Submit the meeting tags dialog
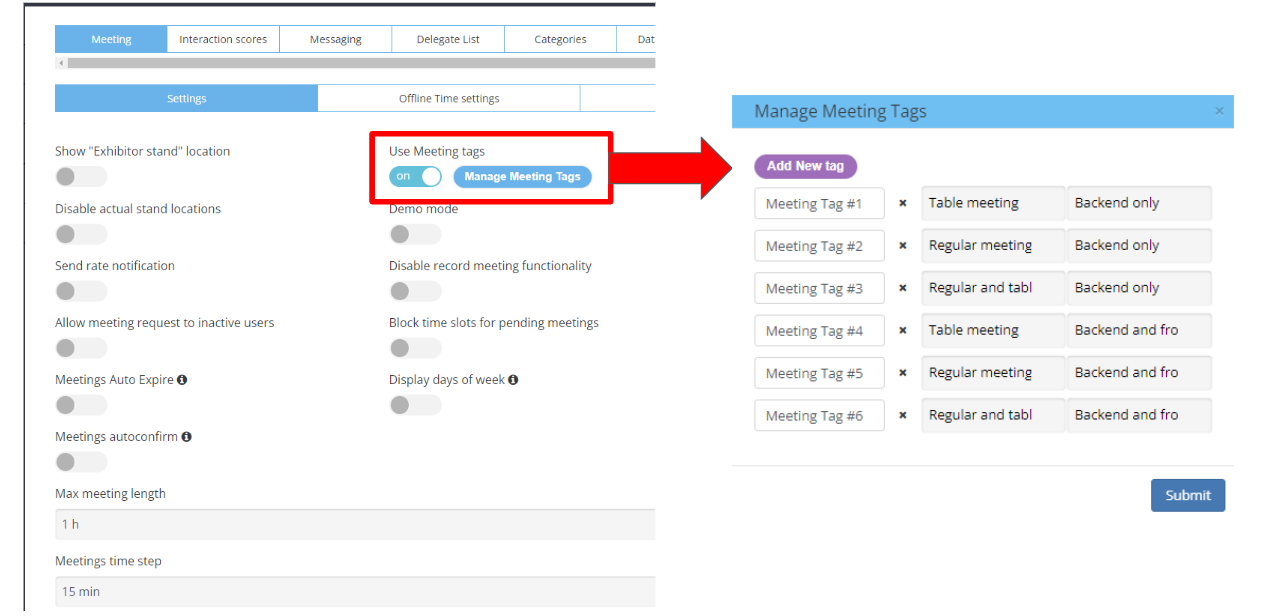 [1188, 495]
